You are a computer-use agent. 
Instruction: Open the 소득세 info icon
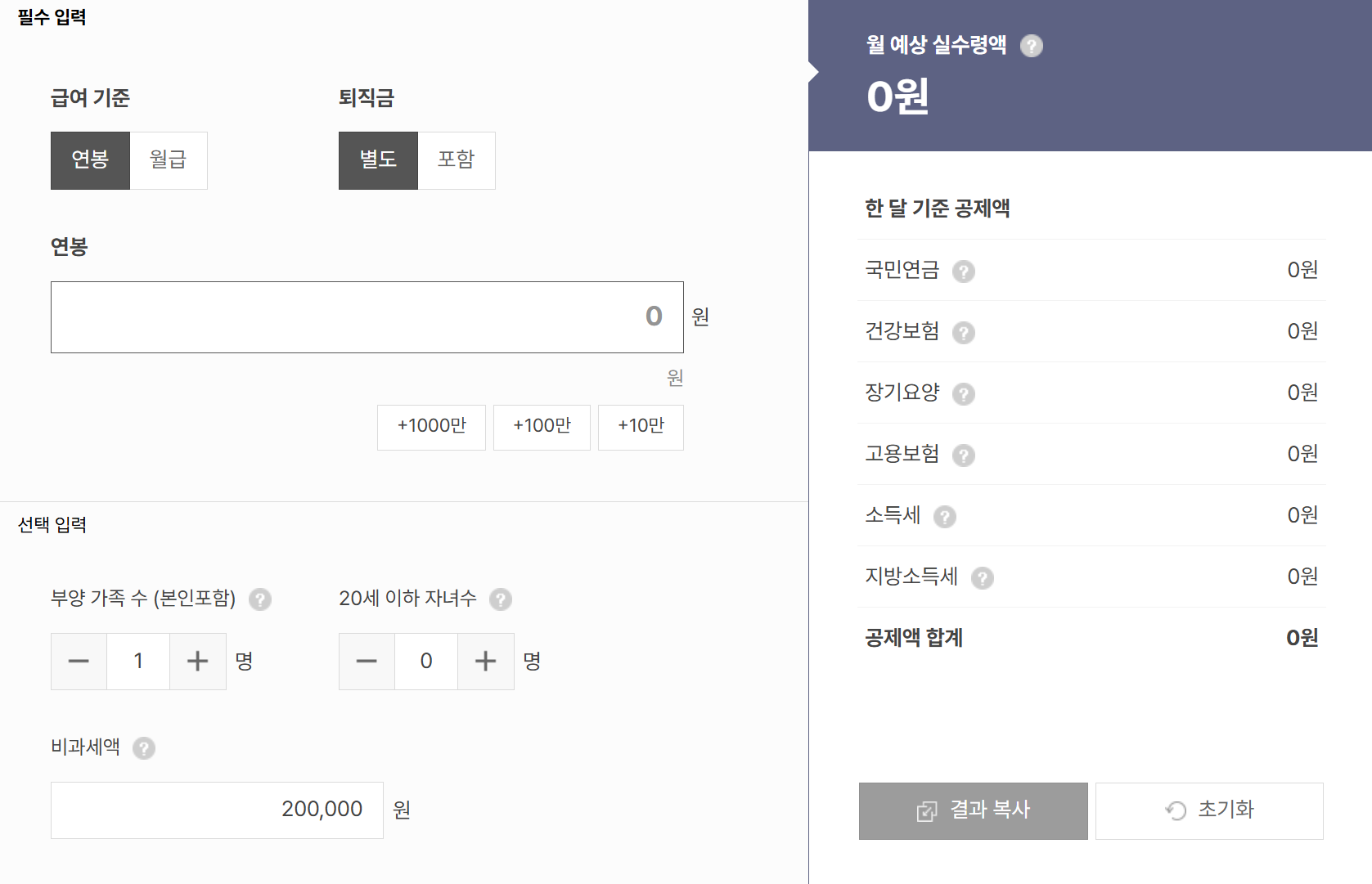[x=945, y=517]
